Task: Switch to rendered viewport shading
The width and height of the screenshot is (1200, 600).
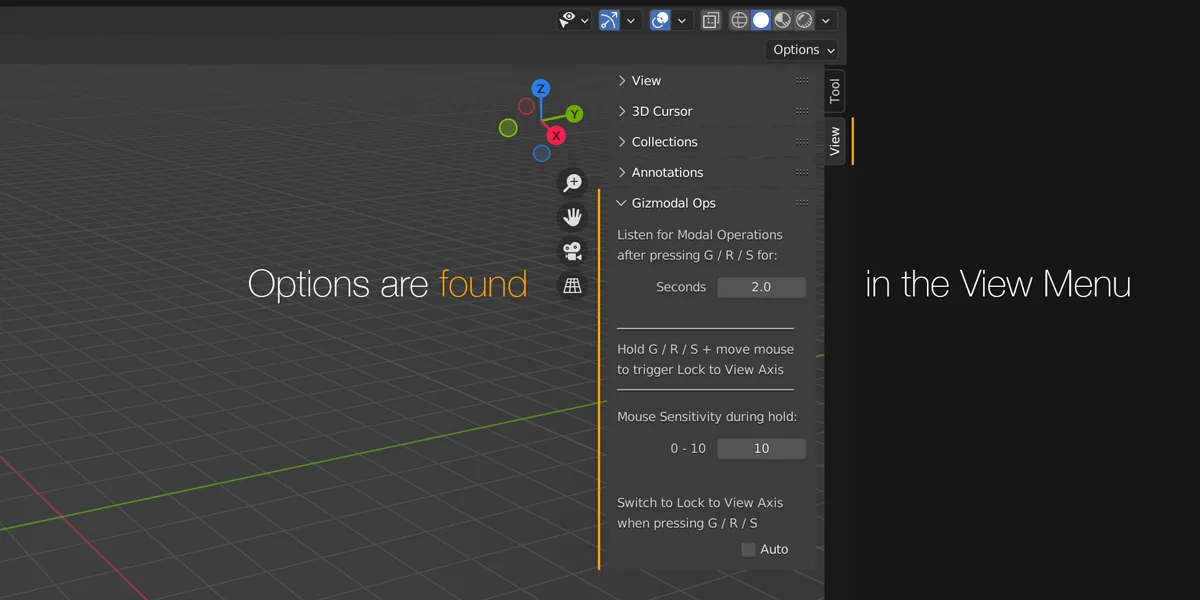Action: (806, 20)
